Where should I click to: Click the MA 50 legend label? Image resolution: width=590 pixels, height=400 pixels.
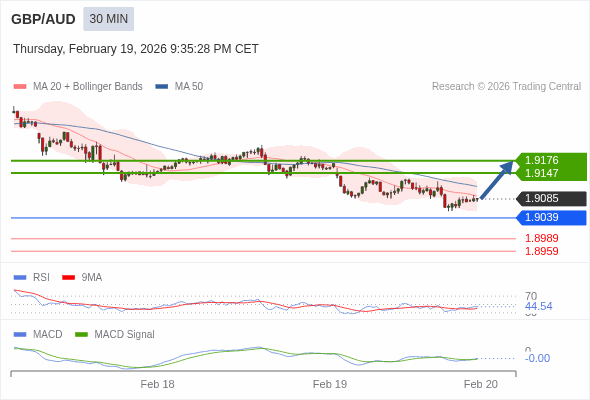(189, 87)
